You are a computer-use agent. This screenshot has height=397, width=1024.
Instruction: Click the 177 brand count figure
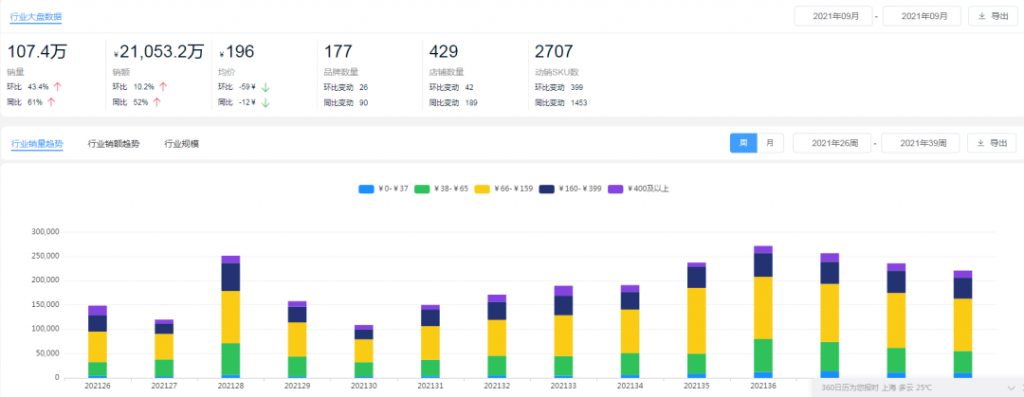338,52
